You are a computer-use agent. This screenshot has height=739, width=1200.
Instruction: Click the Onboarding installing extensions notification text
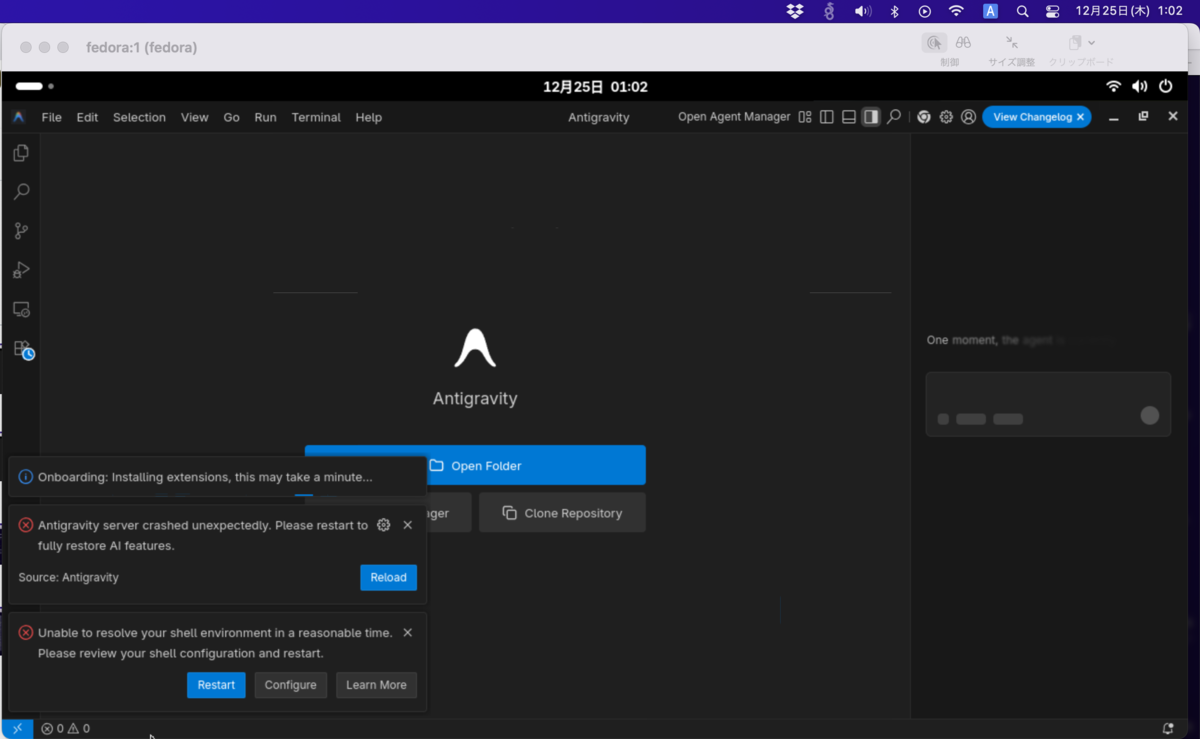[x=205, y=477]
